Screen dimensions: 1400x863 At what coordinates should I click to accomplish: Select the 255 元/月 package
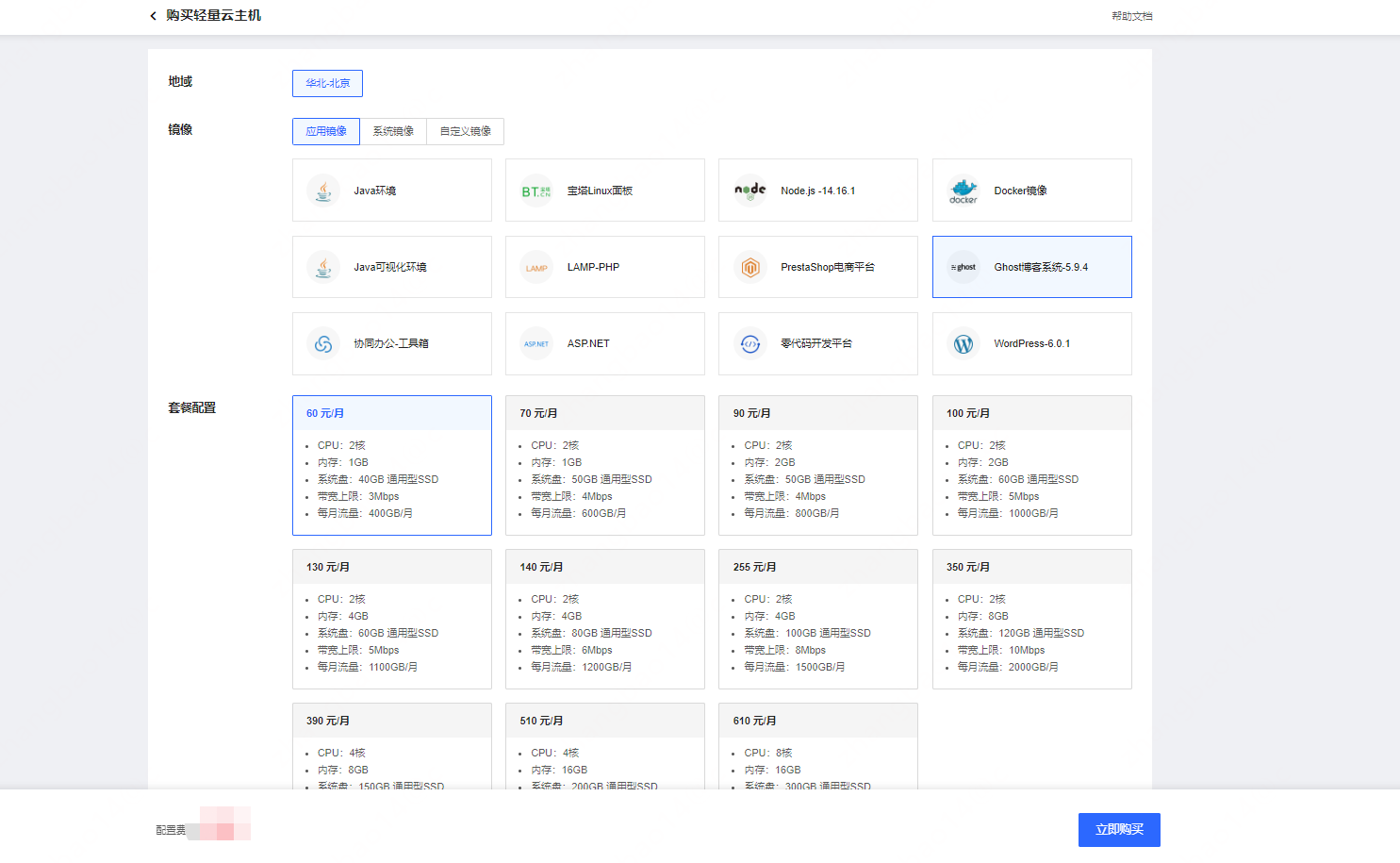coord(818,619)
